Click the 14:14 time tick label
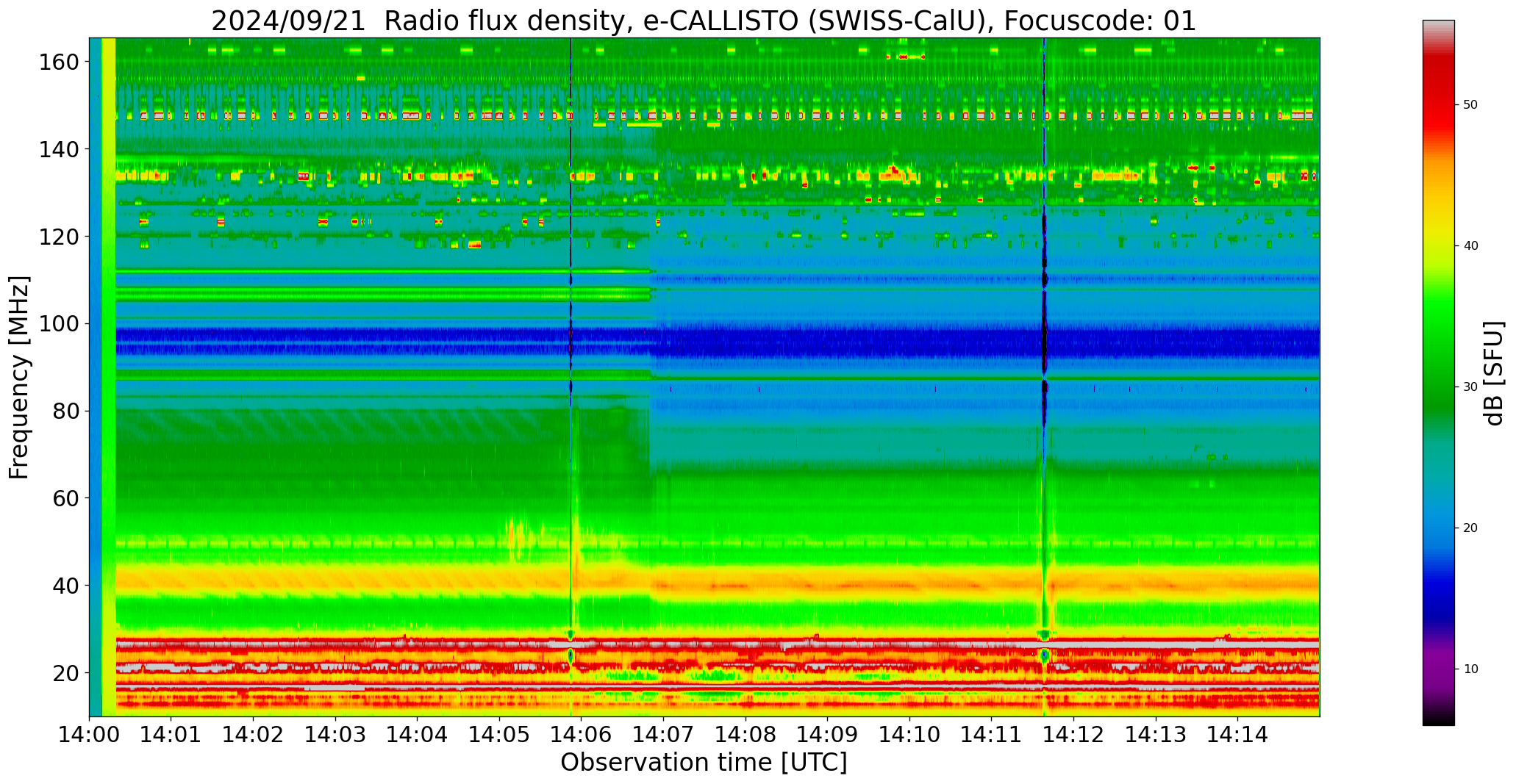 point(1237,735)
